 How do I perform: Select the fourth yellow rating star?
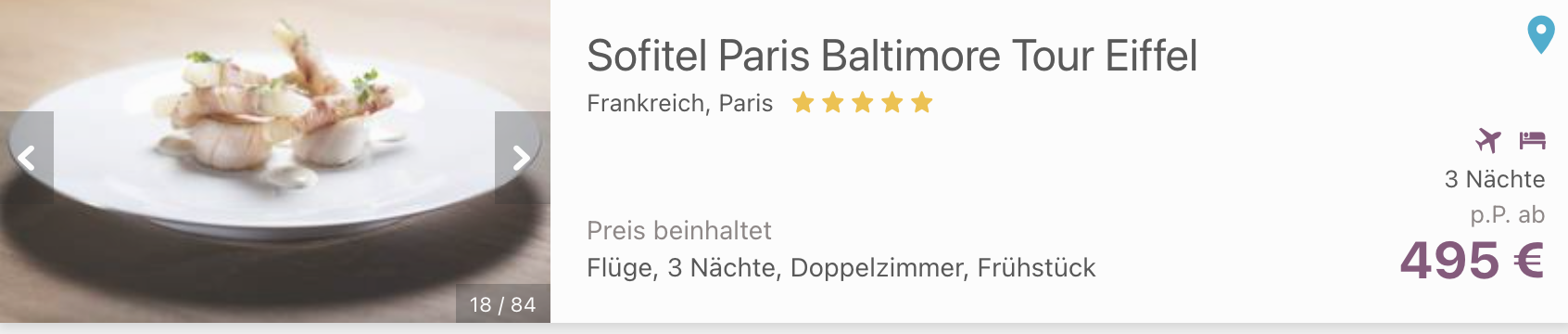(892, 102)
